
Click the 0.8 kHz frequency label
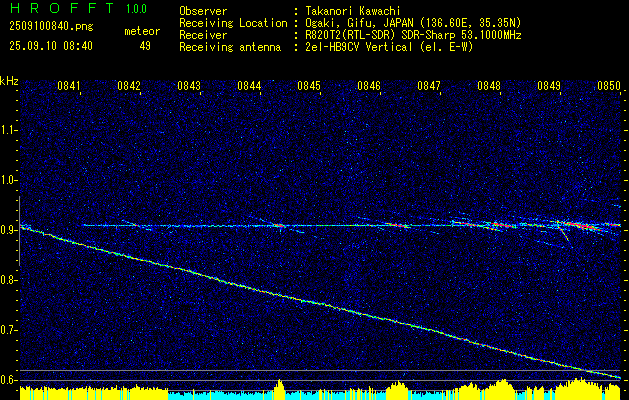point(8,280)
